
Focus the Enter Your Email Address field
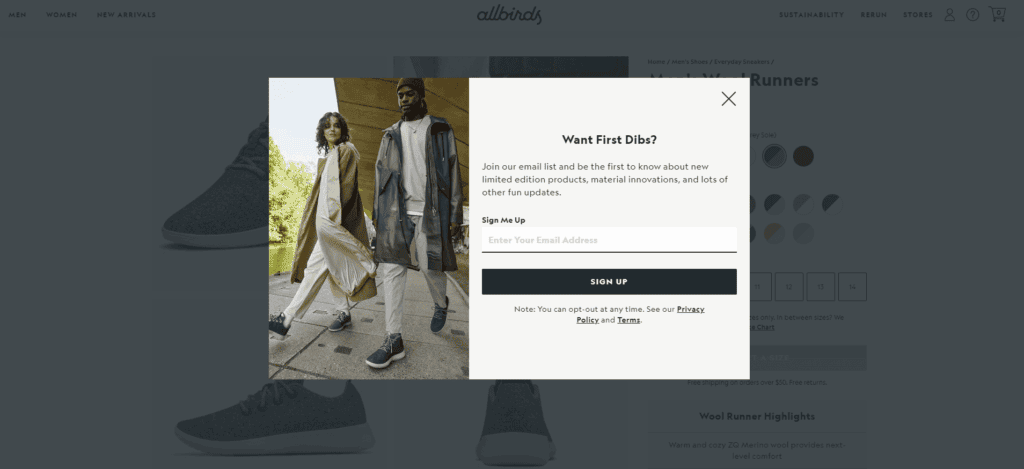click(609, 240)
